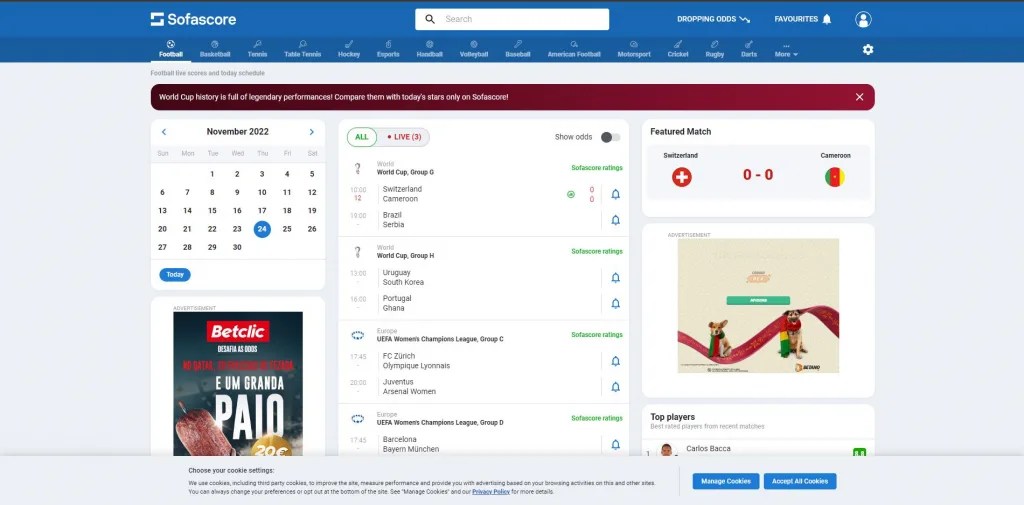Toggle notification bell for Barcelona vs Bayern München
The height and width of the screenshot is (505, 1024).
(615, 445)
